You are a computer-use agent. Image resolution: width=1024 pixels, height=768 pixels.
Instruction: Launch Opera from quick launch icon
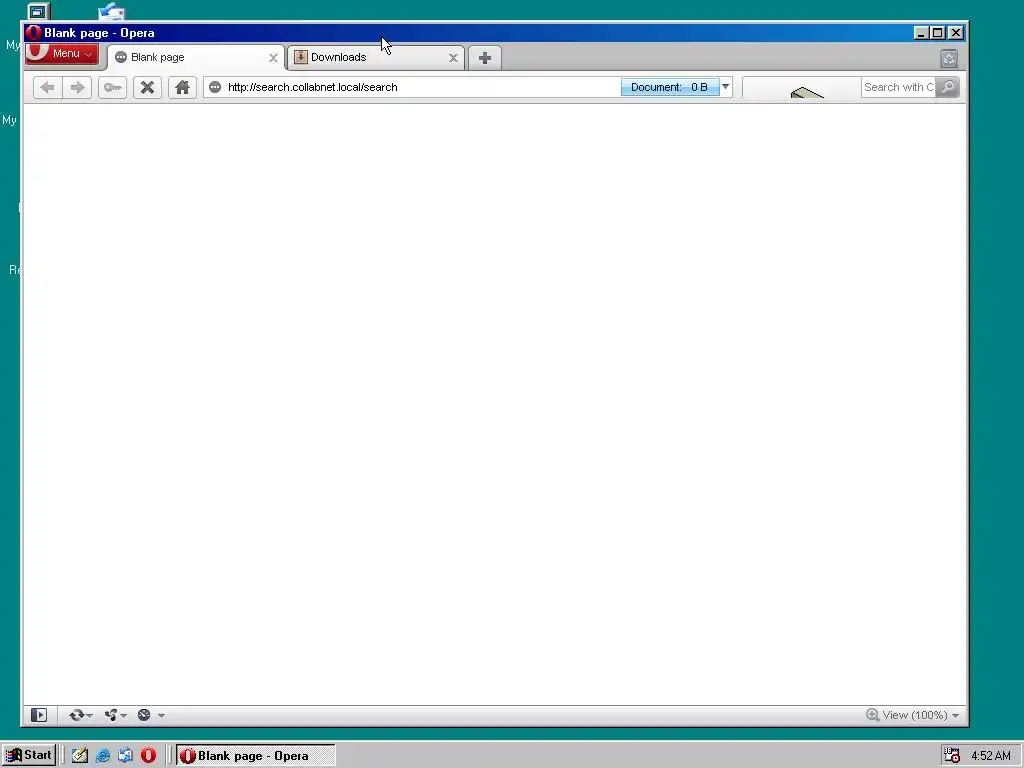[x=148, y=756]
